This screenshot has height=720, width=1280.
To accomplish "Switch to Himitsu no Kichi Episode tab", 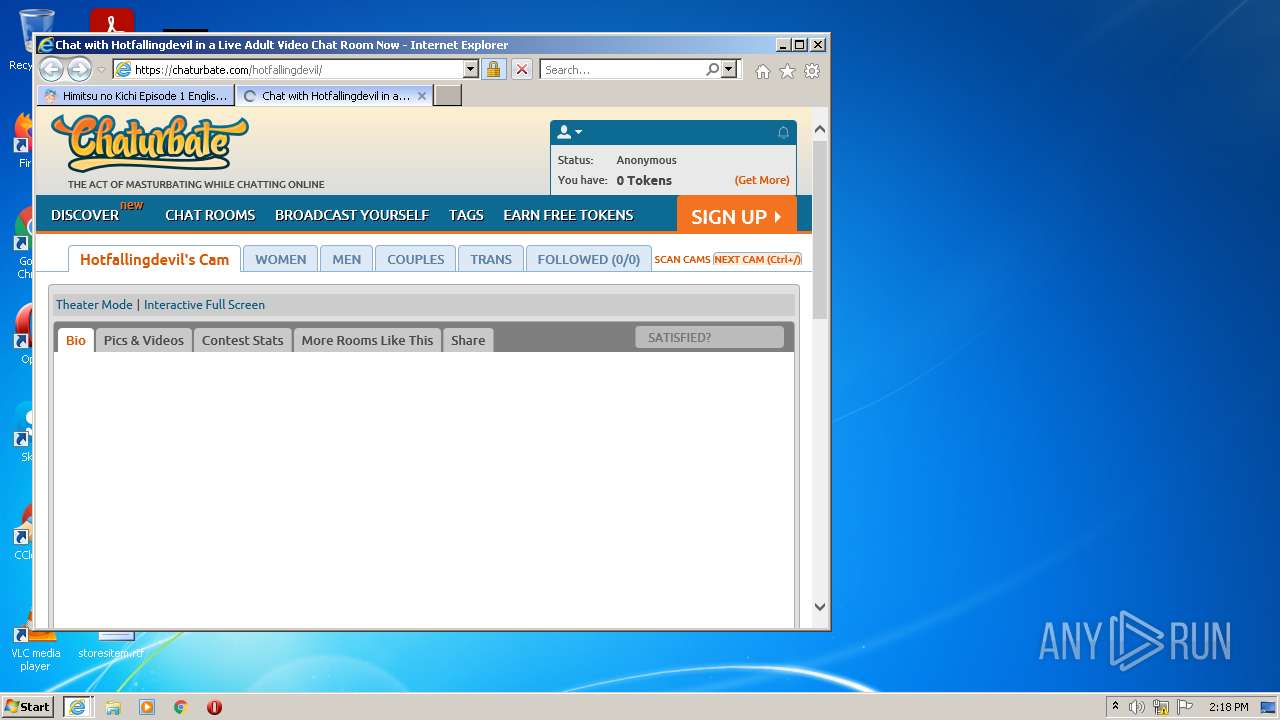I will point(136,96).
